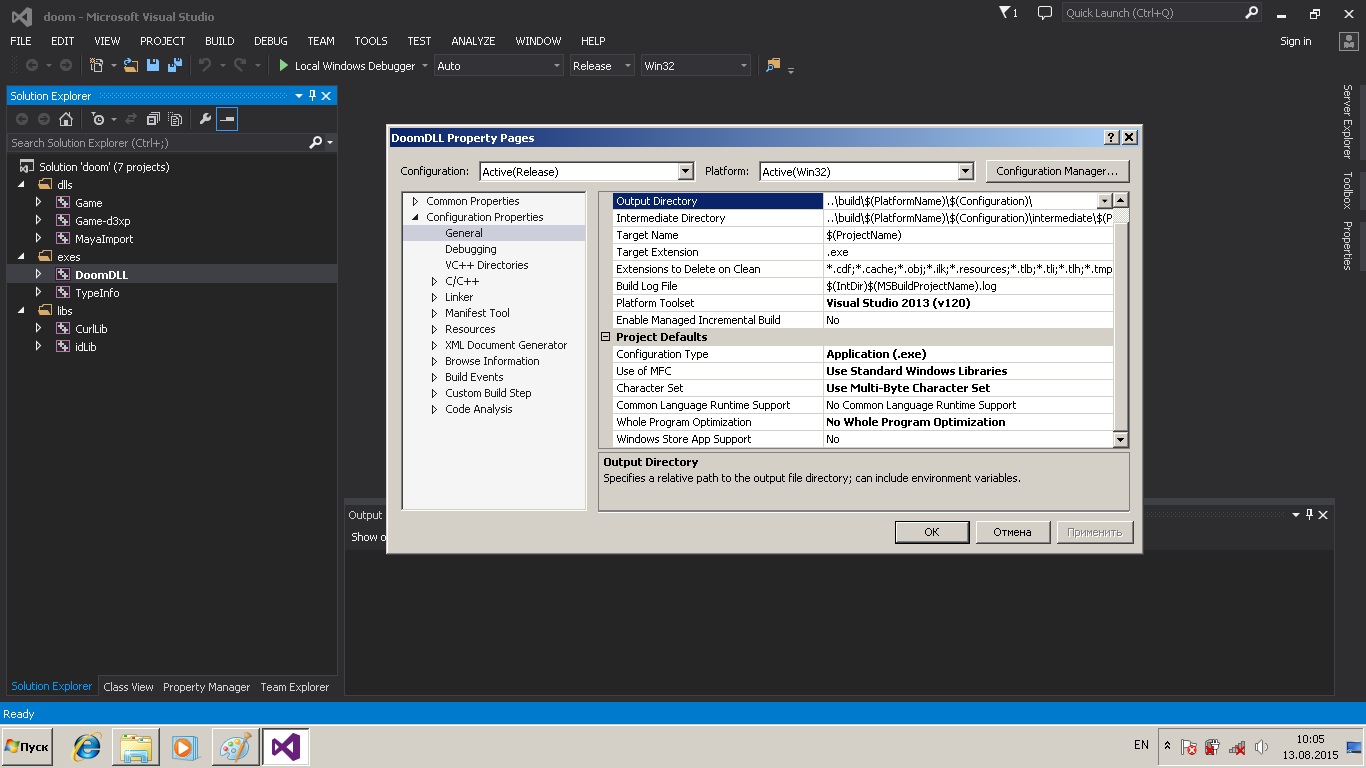This screenshot has height=768, width=1366.
Task: Click OK in the Property Pages dialog
Action: 931,532
